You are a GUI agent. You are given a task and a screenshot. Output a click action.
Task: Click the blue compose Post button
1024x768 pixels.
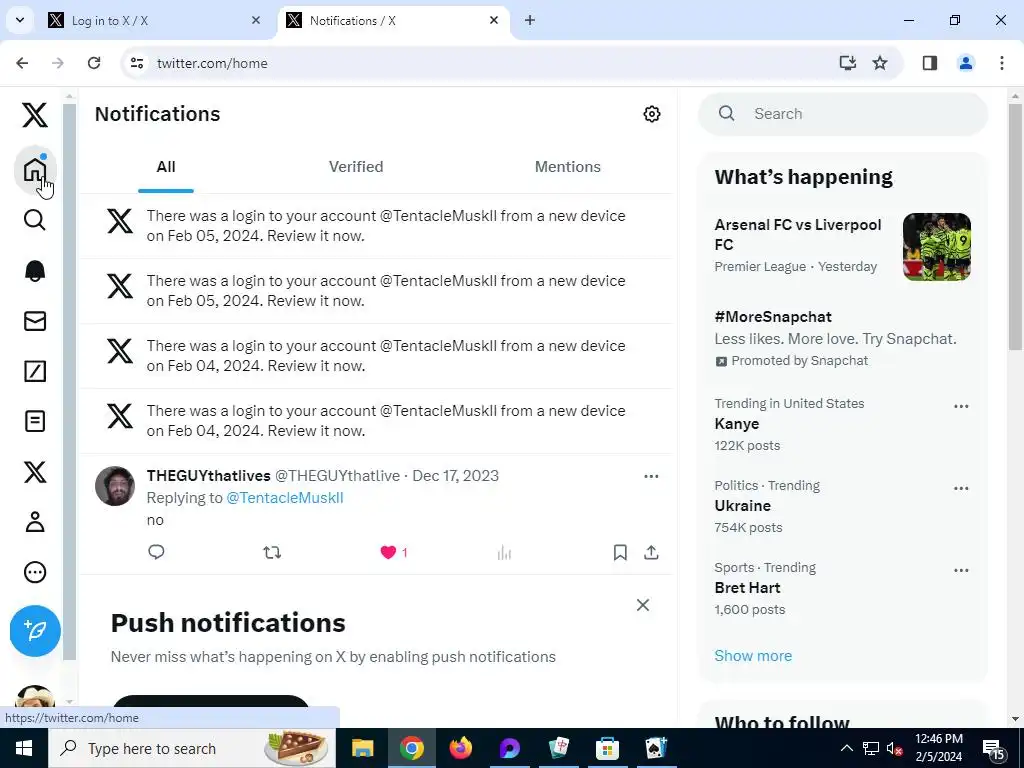(35, 630)
